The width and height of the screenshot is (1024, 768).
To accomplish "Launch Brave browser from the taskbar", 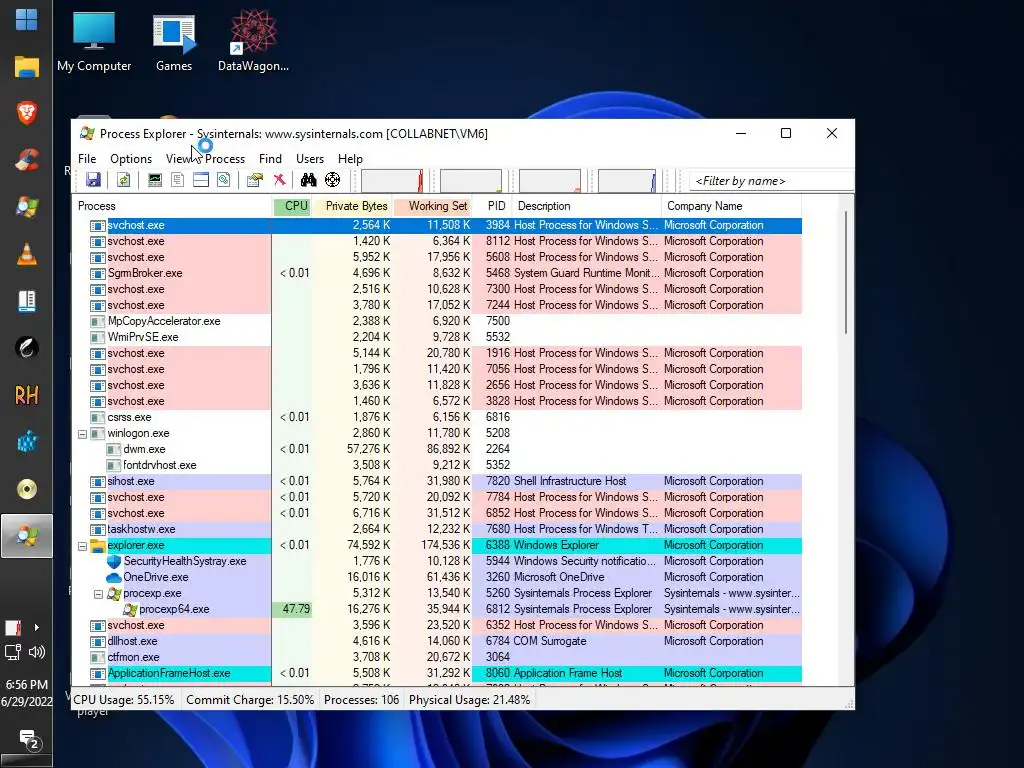I will [x=26, y=113].
